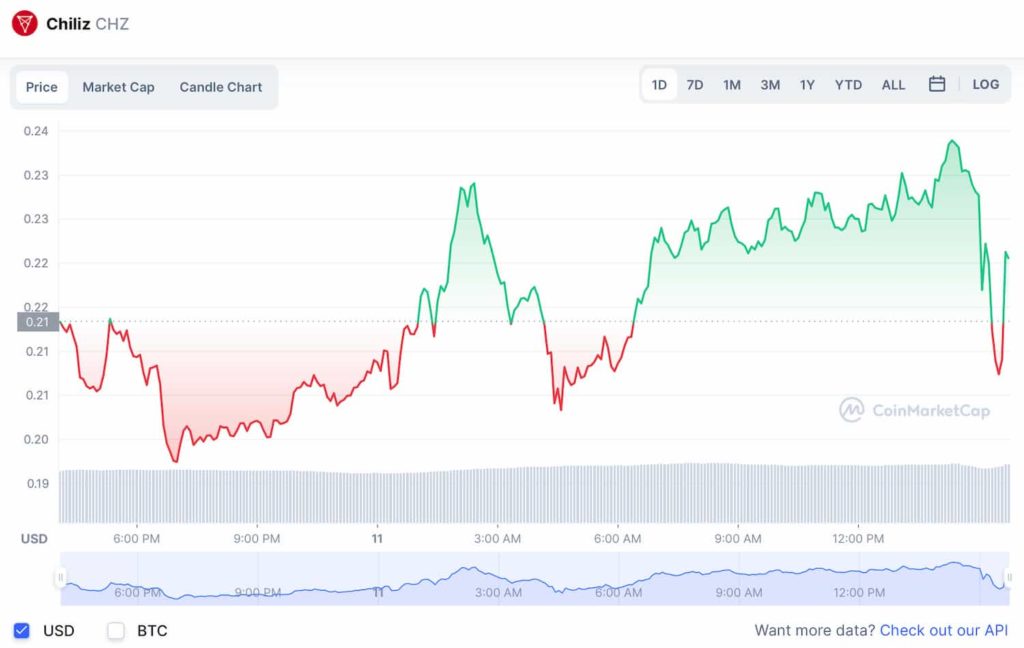Toggle LOG scale
The image size is (1024, 648).
click(985, 84)
